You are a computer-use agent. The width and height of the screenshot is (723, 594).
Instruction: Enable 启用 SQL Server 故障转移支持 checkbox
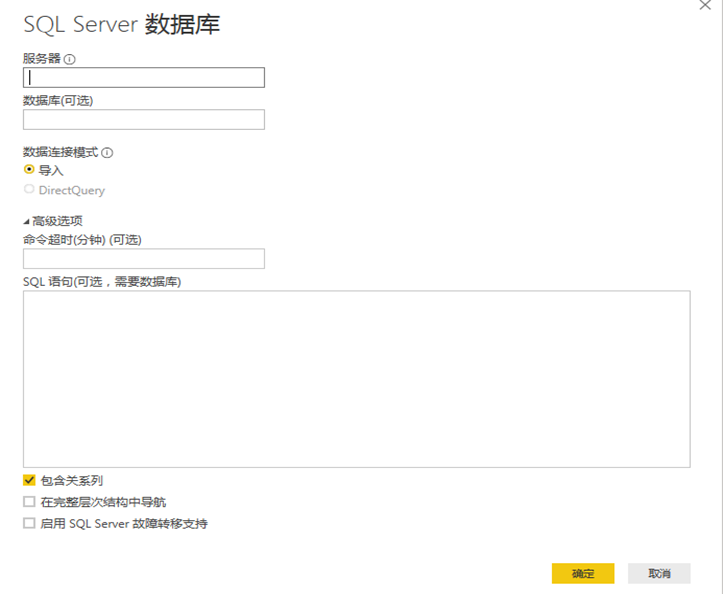pos(29,523)
